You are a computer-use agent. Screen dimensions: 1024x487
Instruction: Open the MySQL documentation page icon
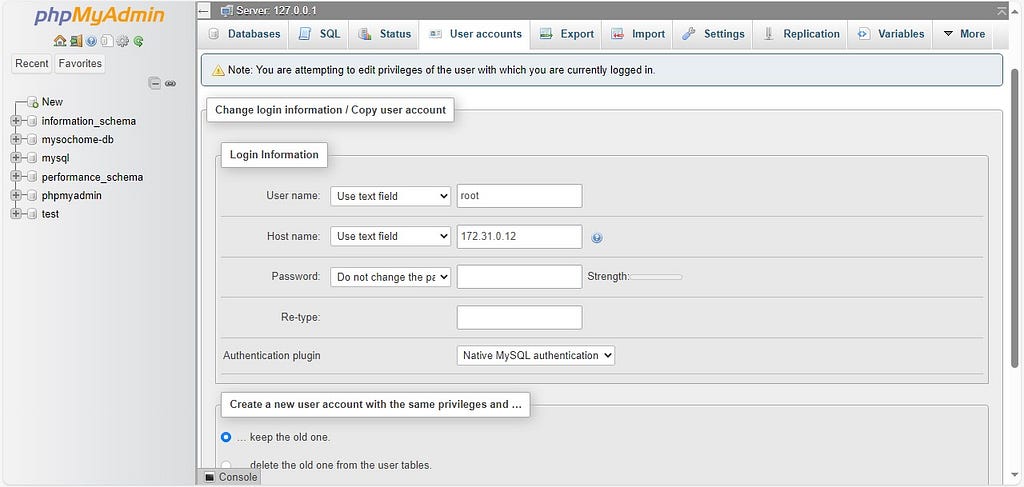coord(106,41)
